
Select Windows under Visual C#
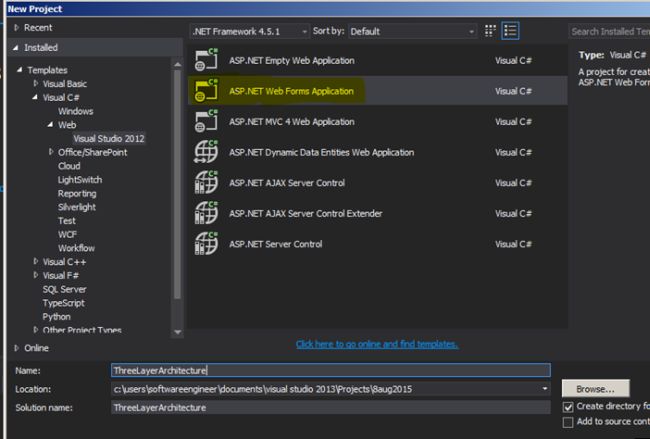(x=75, y=111)
